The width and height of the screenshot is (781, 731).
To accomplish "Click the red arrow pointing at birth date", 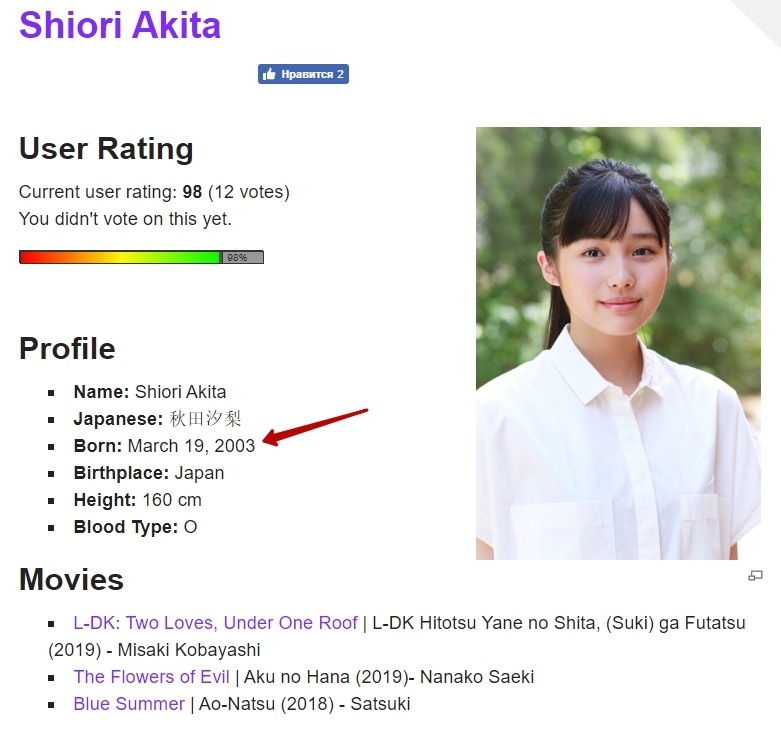I will coord(316,426).
